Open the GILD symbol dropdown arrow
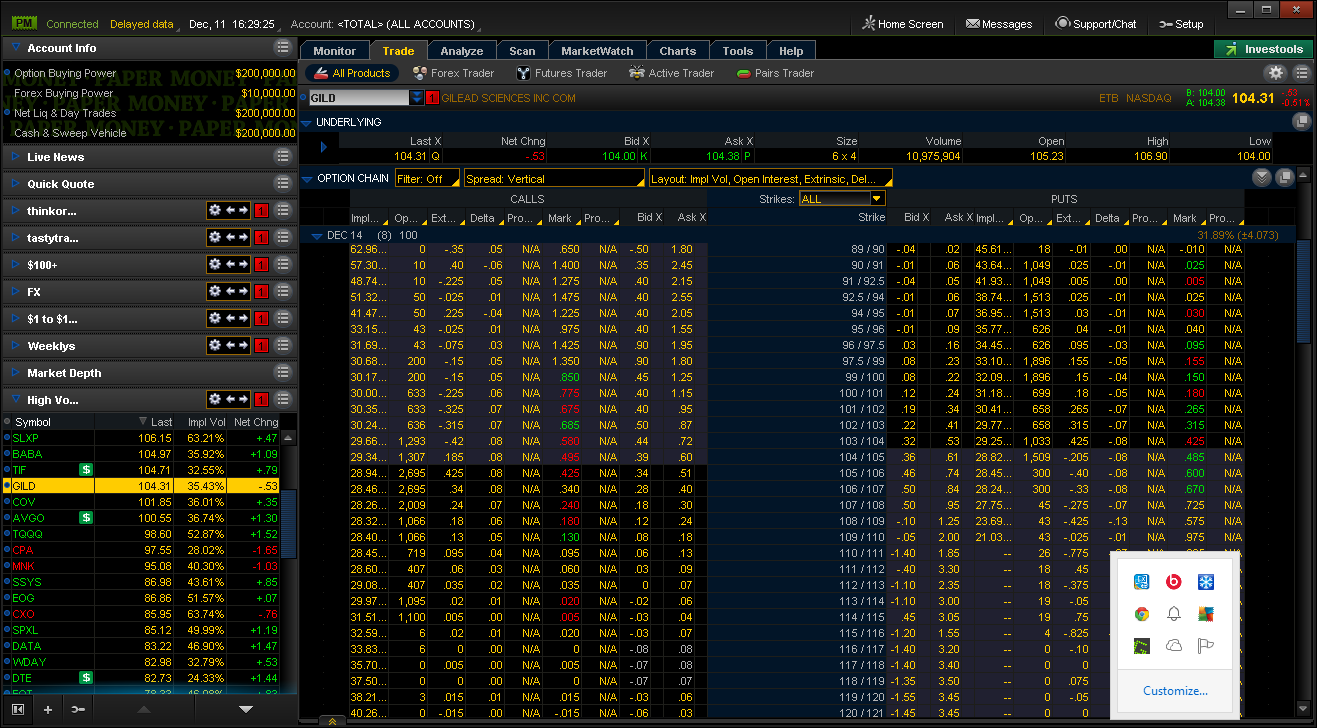 (417, 98)
